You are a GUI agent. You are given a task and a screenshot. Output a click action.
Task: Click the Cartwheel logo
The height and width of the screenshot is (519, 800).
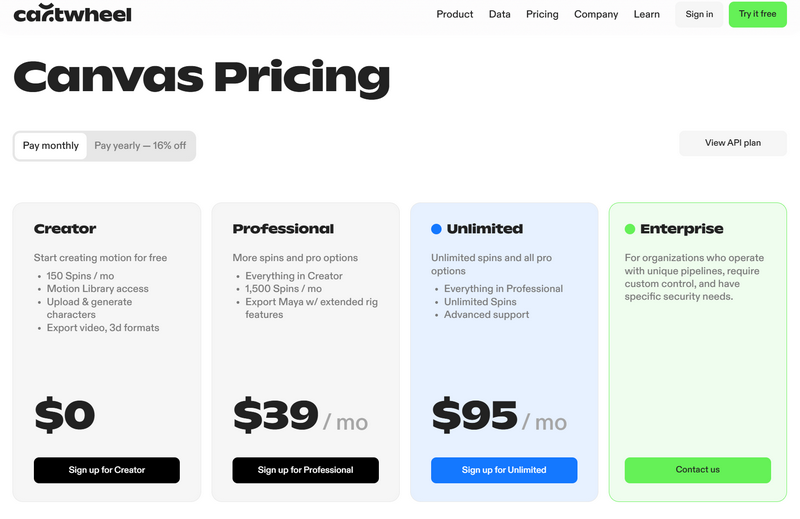pos(72,14)
